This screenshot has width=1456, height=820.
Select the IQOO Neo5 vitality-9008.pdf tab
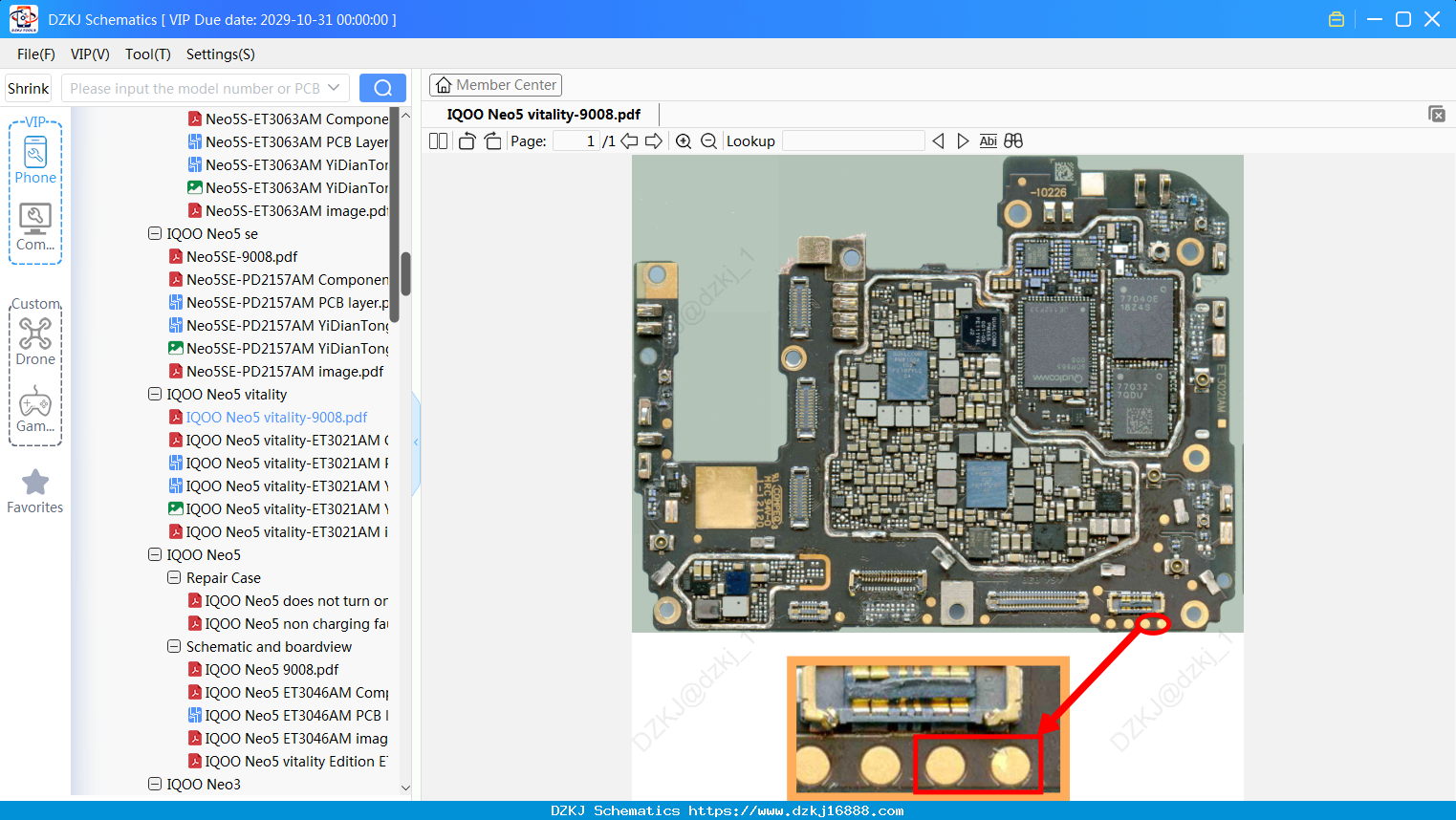[x=543, y=115]
